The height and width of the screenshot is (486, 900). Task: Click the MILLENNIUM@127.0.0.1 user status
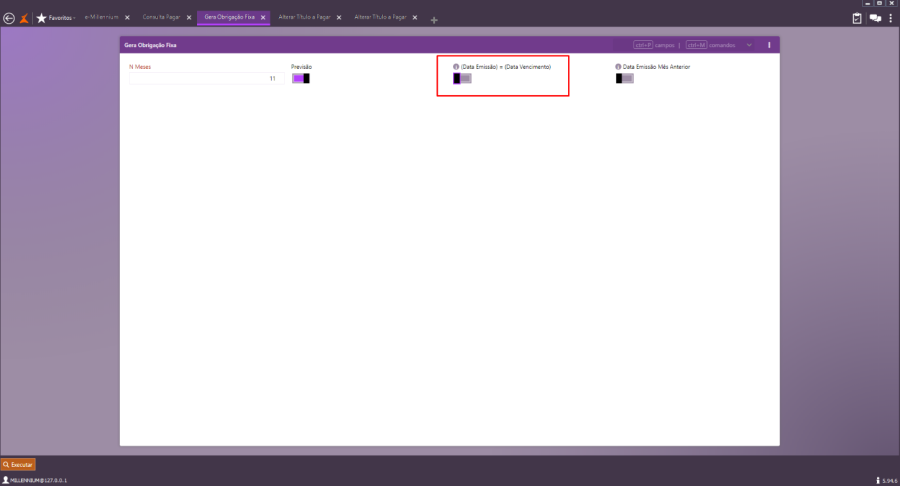35,480
